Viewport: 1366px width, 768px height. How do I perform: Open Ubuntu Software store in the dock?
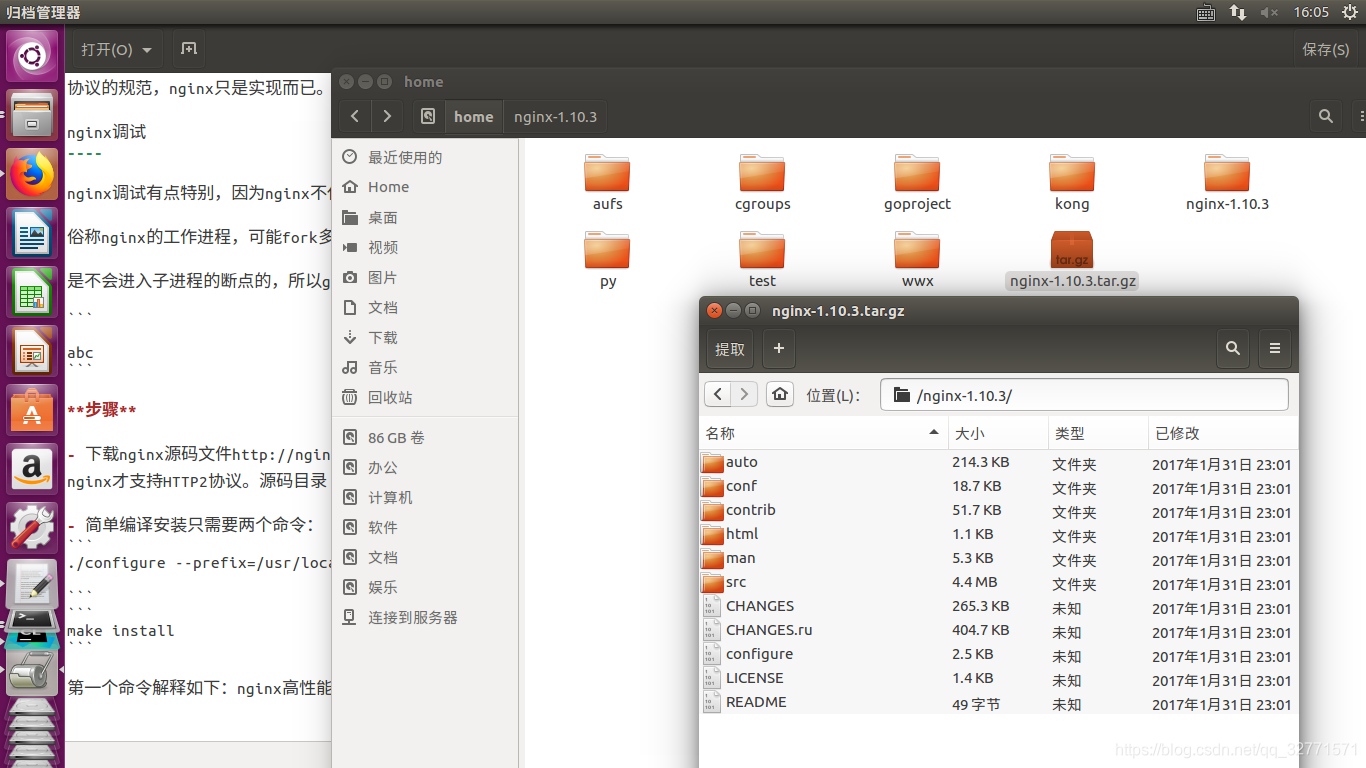pos(32,410)
